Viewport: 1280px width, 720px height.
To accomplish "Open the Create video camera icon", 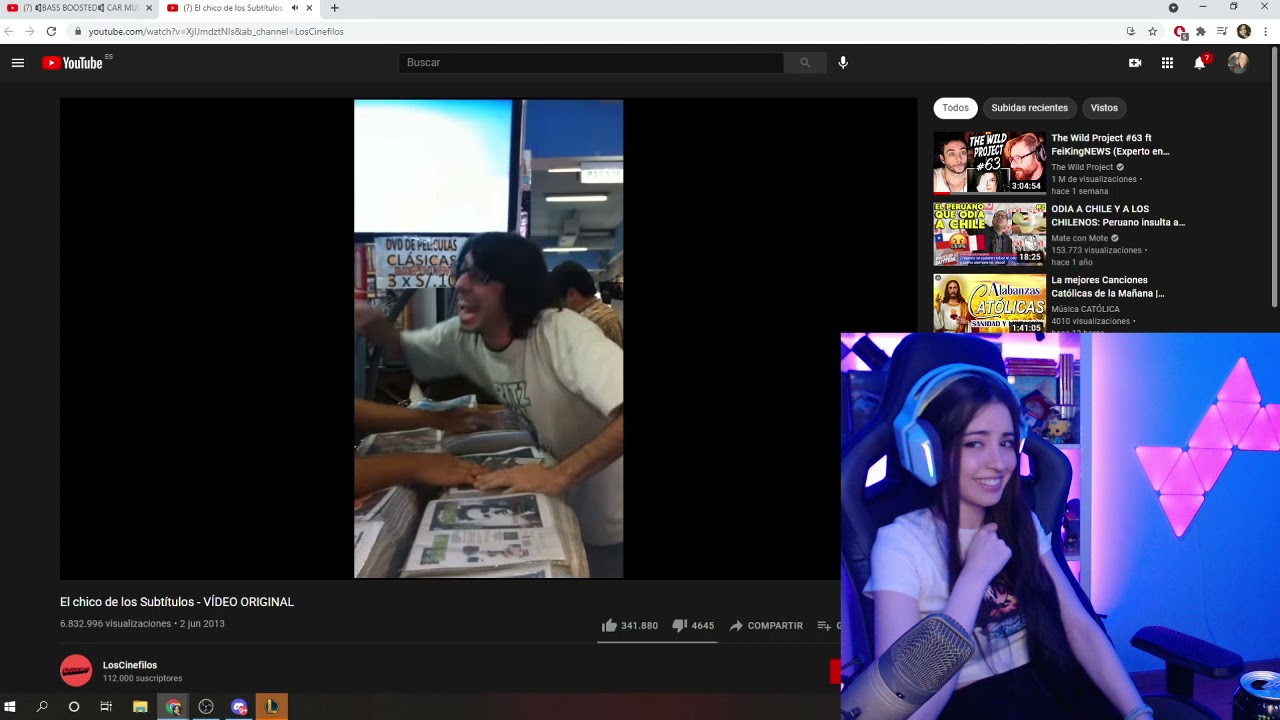I will [x=1135, y=63].
